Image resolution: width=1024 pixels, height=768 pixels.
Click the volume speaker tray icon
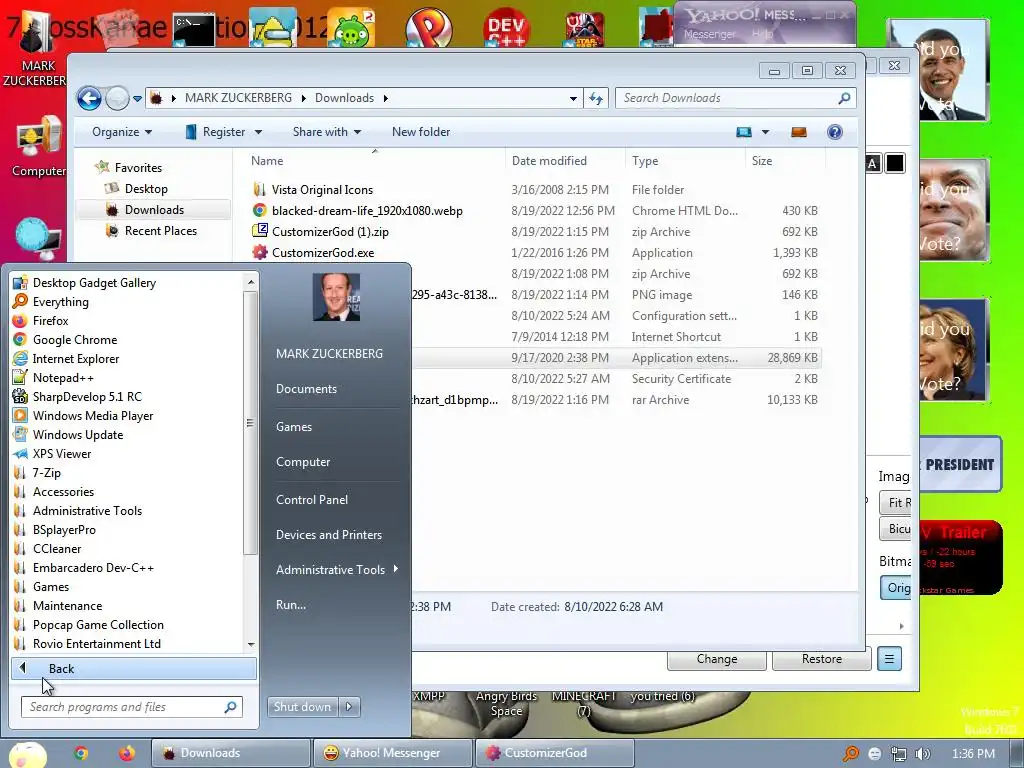tap(923, 754)
